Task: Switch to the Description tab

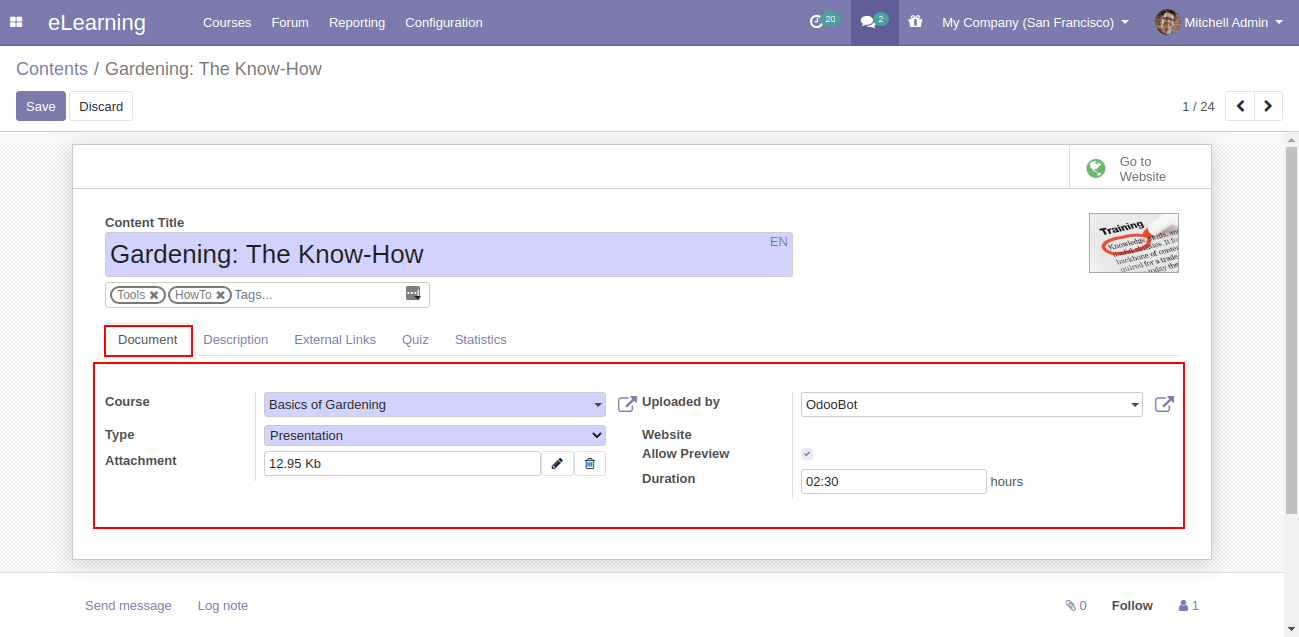Action: pos(236,340)
